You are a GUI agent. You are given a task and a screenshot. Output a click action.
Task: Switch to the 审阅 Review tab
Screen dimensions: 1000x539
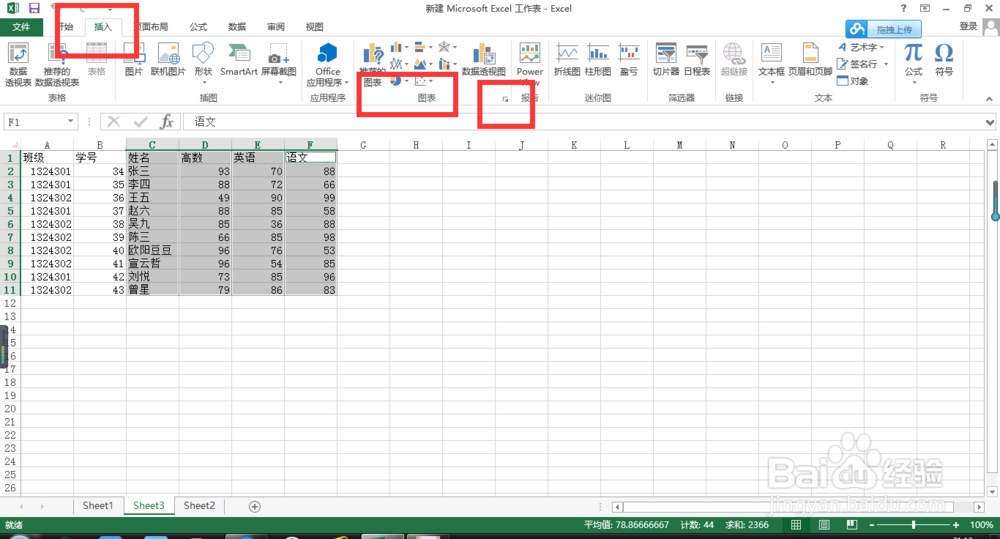276,27
